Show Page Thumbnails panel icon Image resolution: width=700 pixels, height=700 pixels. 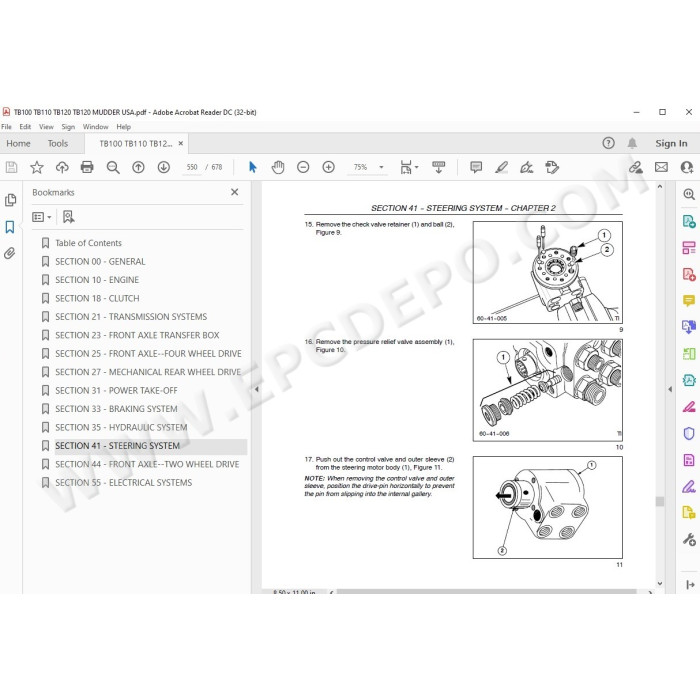click(10, 200)
